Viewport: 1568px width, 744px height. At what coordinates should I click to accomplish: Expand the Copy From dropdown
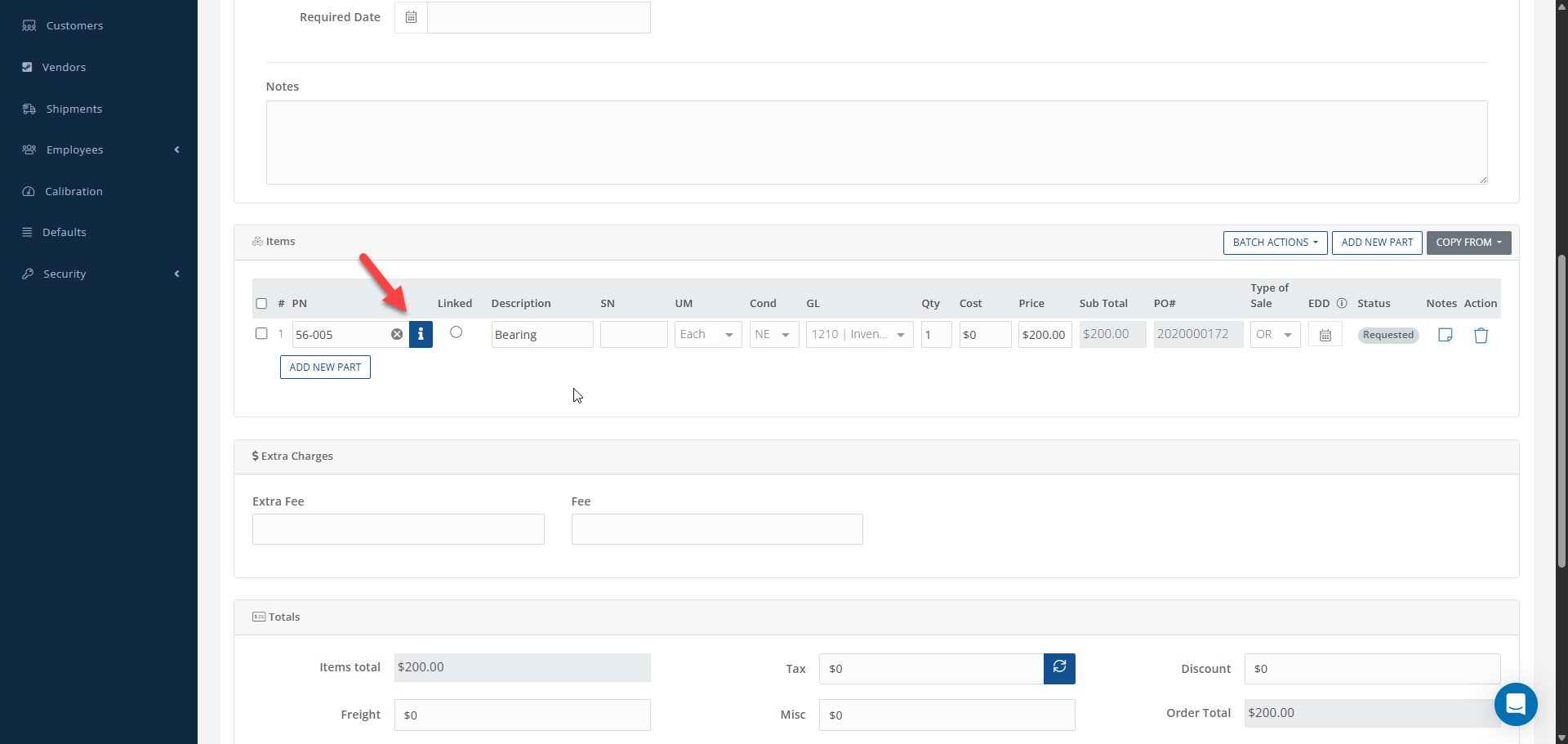coord(1468,243)
